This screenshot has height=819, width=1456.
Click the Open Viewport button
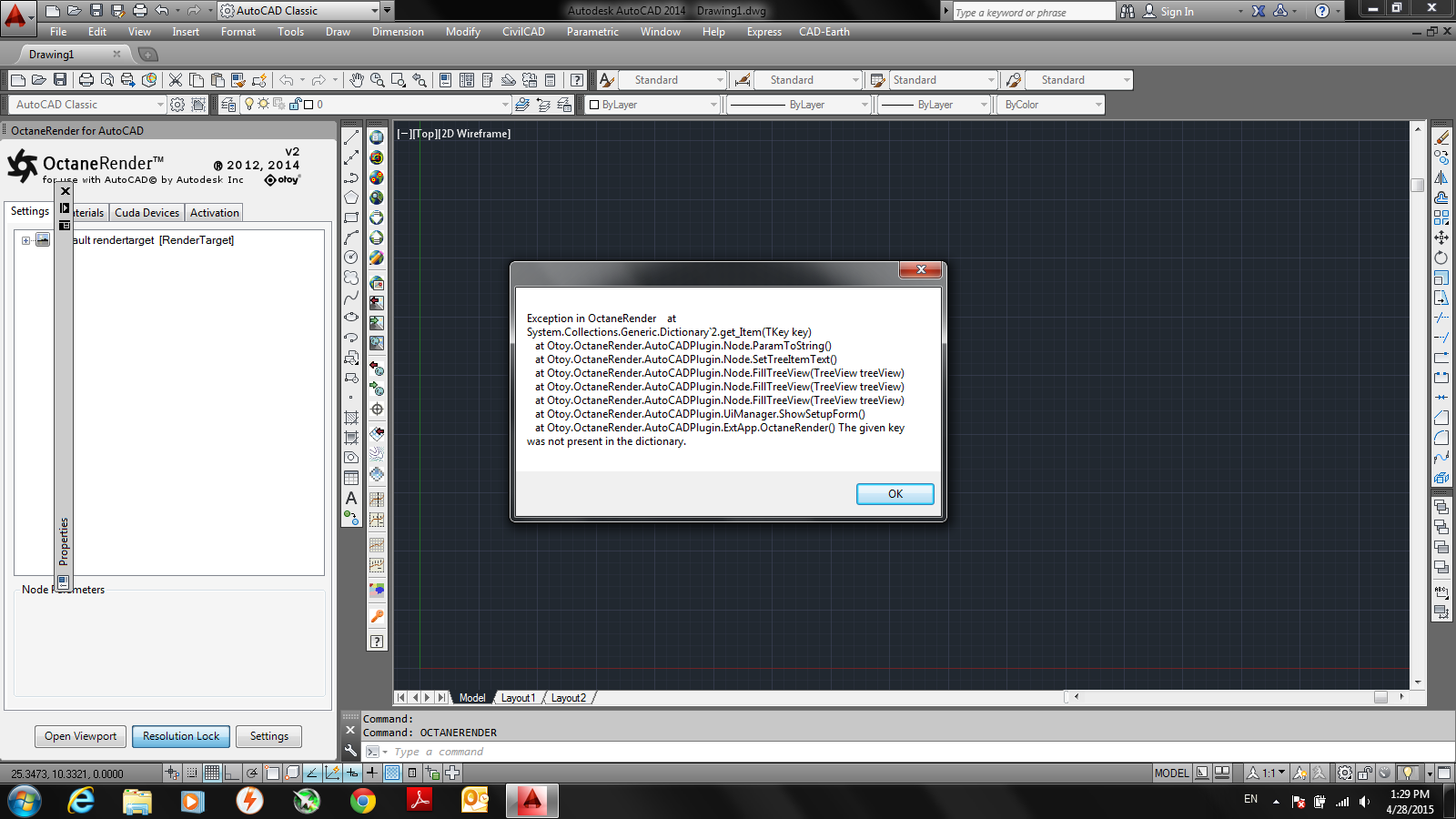[81, 736]
